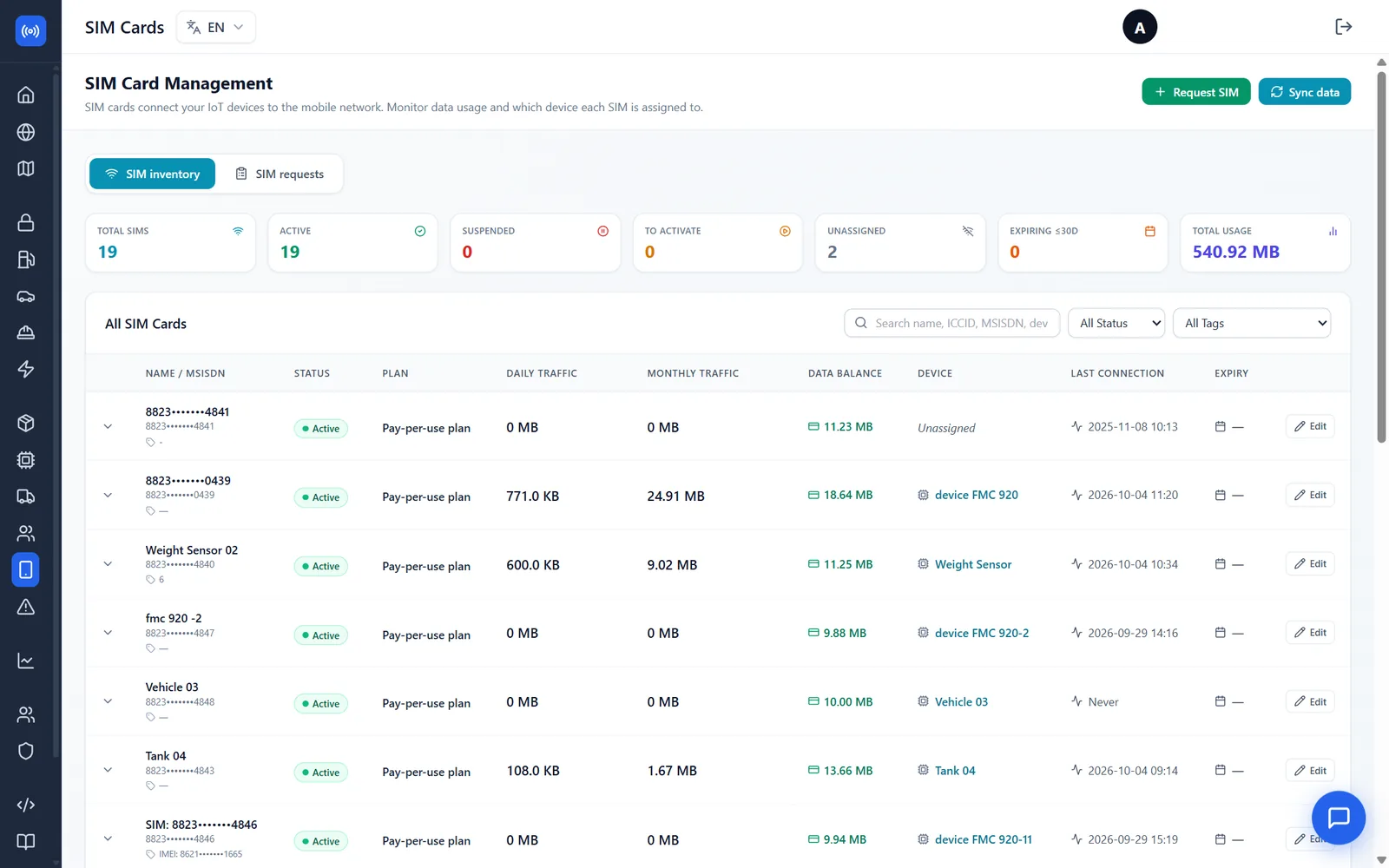This screenshot has height=868, width=1389.
Task: Expand the Tank 04 row chevron
Action: 108,770
